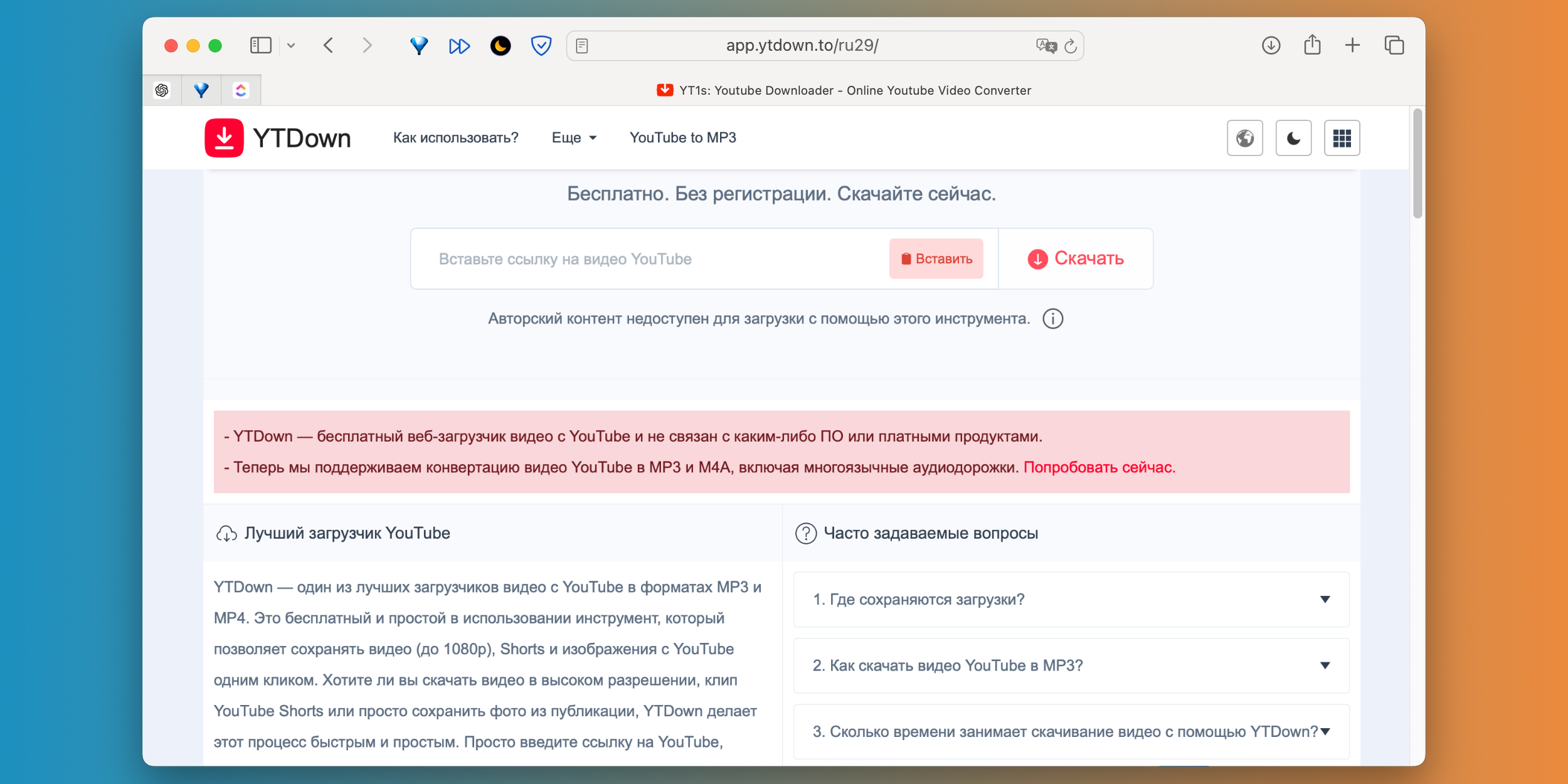Click the Share icon in Safari toolbar
Image resolution: width=1568 pixels, height=784 pixels.
[x=1312, y=45]
